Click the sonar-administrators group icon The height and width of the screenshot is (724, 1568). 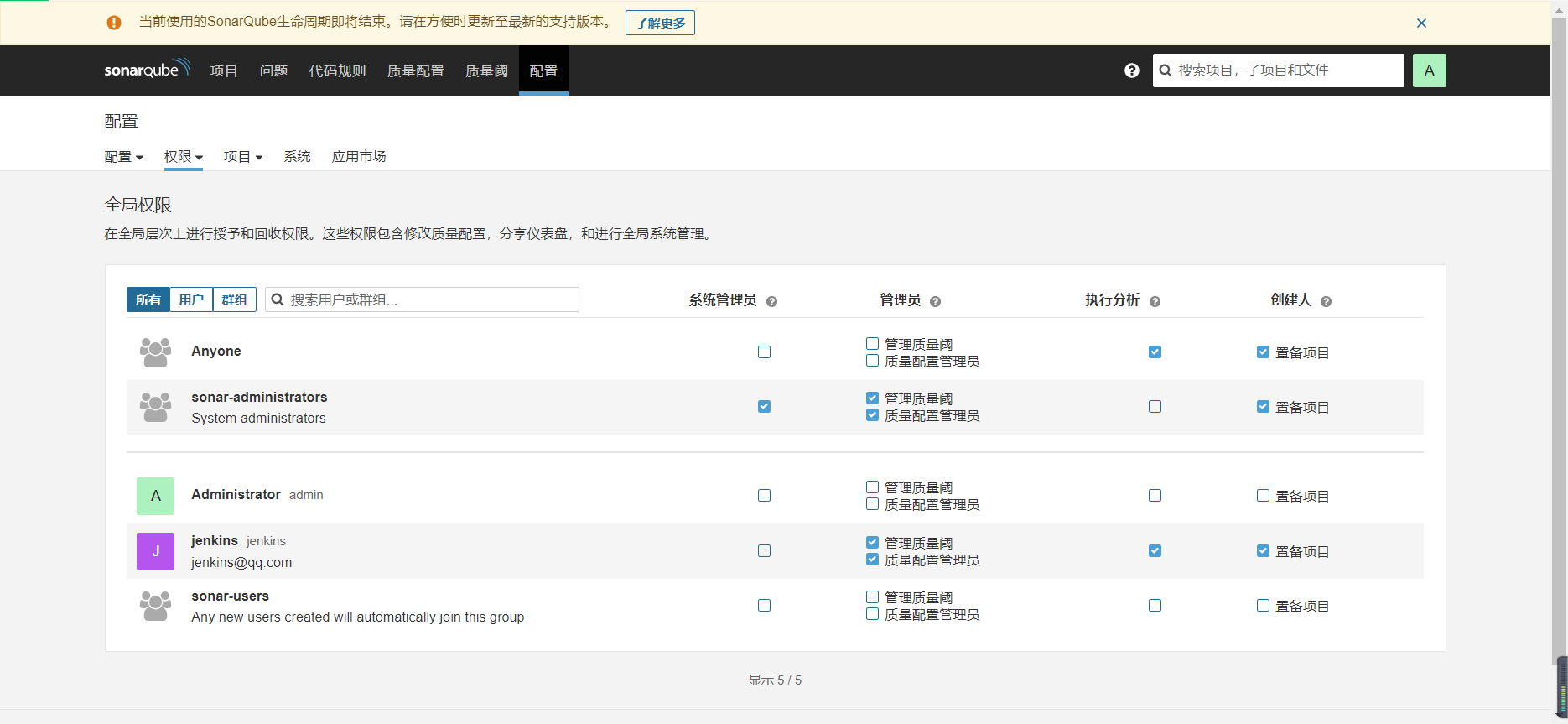click(x=155, y=407)
